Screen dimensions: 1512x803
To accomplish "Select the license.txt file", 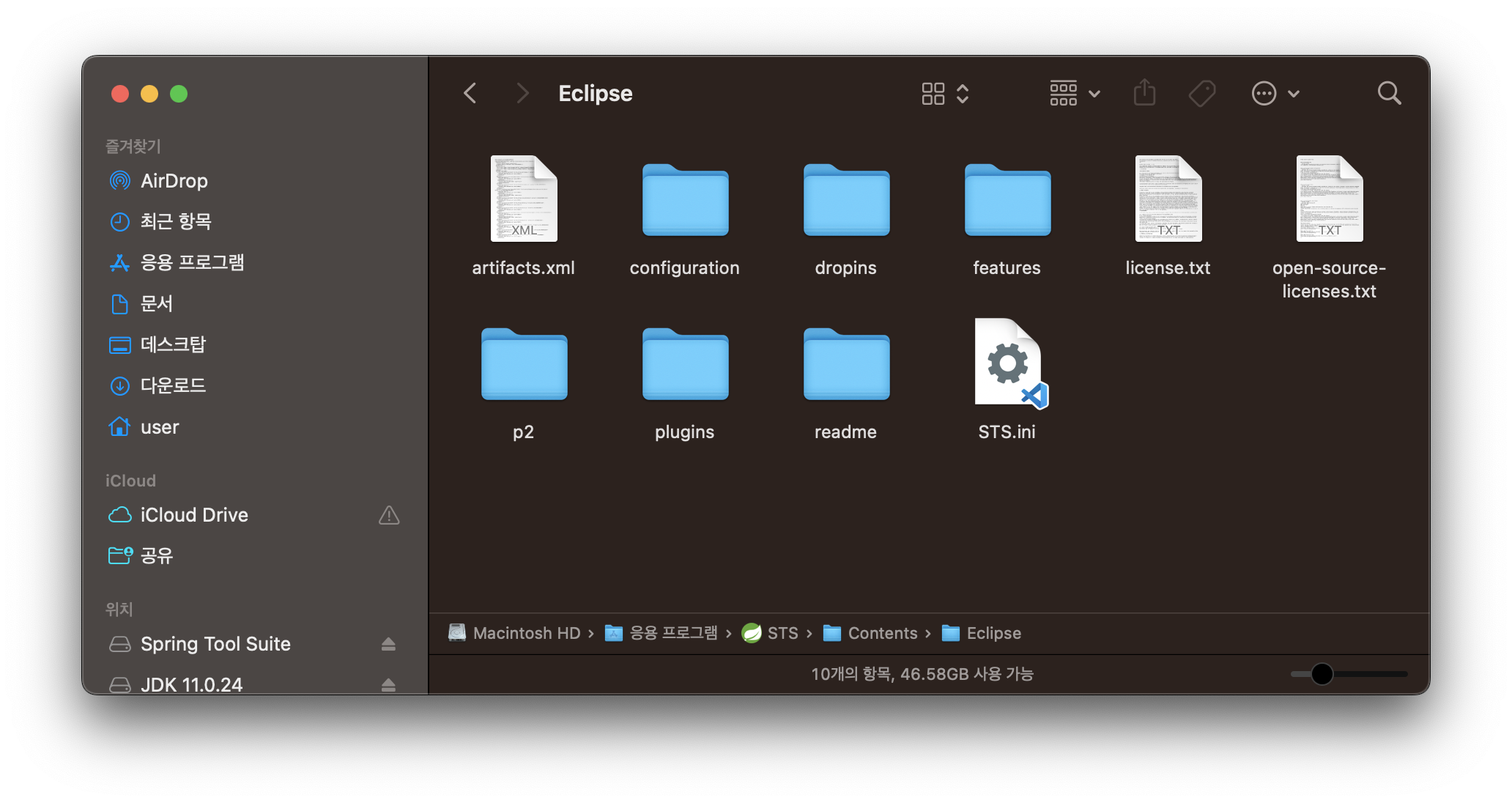I will tap(1168, 198).
